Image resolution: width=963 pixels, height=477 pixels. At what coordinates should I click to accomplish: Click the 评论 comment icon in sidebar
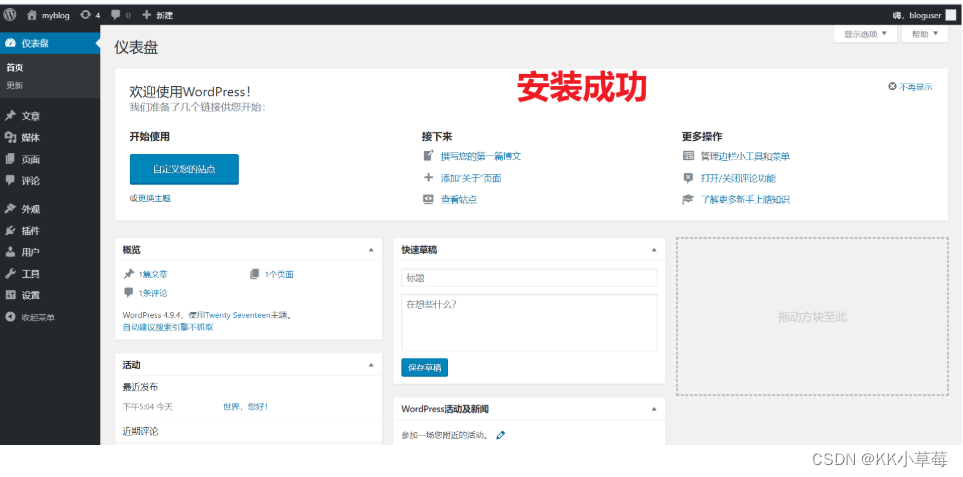coord(10,180)
